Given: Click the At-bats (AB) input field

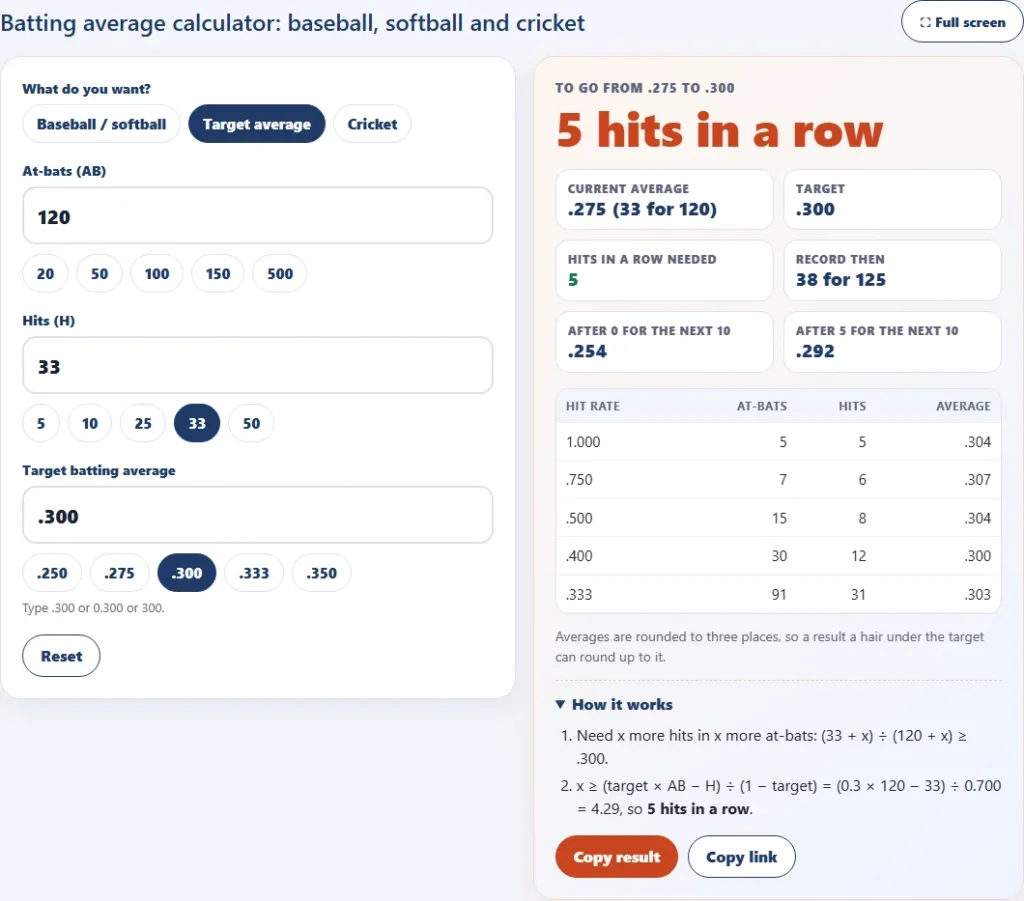Looking at the screenshot, I should [257, 216].
